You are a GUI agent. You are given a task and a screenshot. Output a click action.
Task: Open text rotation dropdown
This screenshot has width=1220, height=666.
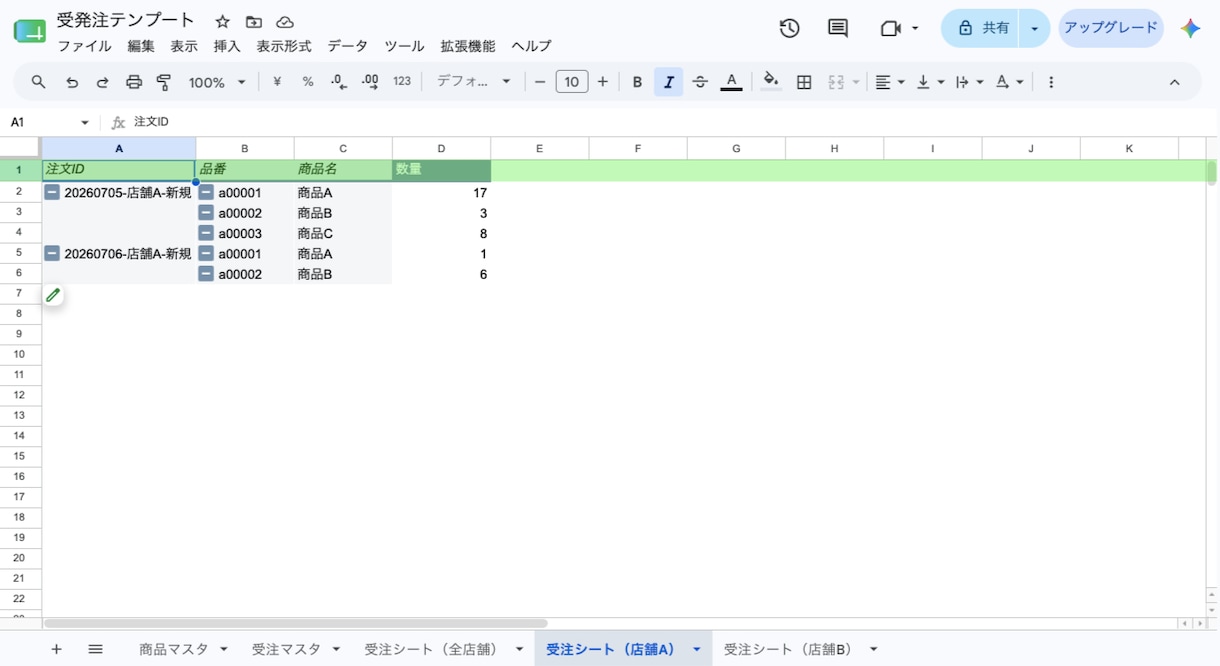point(1009,82)
